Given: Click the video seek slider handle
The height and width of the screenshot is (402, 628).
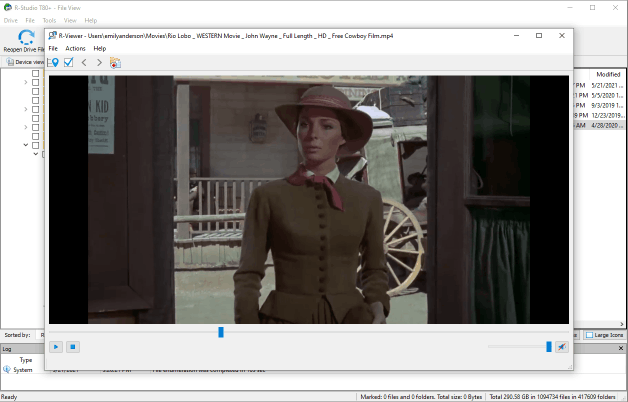Looking at the screenshot, I should pyautogui.click(x=221, y=332).
